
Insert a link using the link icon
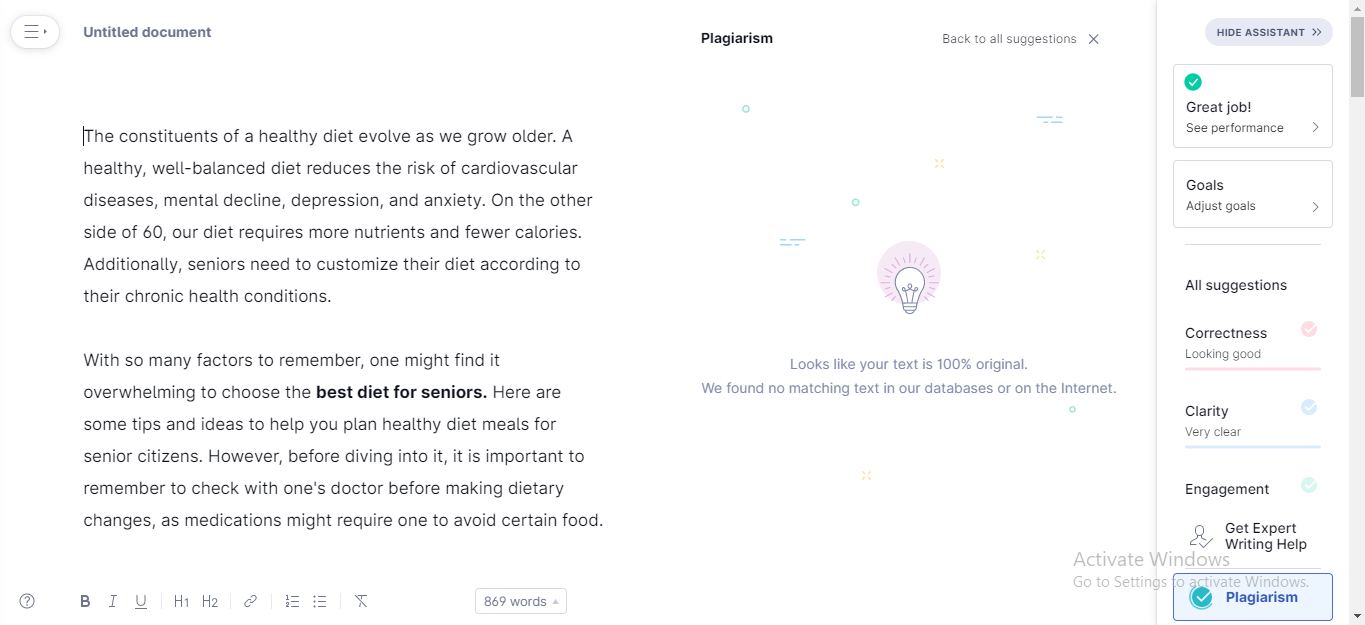[x=251, y=601]
